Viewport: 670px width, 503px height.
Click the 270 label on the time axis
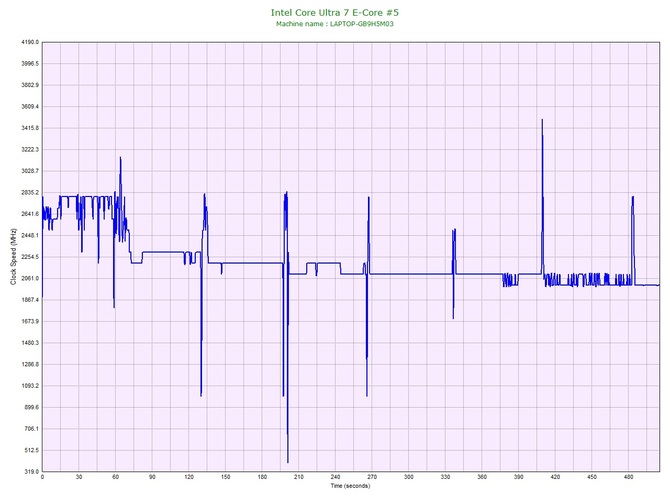[x=372, y=477]
